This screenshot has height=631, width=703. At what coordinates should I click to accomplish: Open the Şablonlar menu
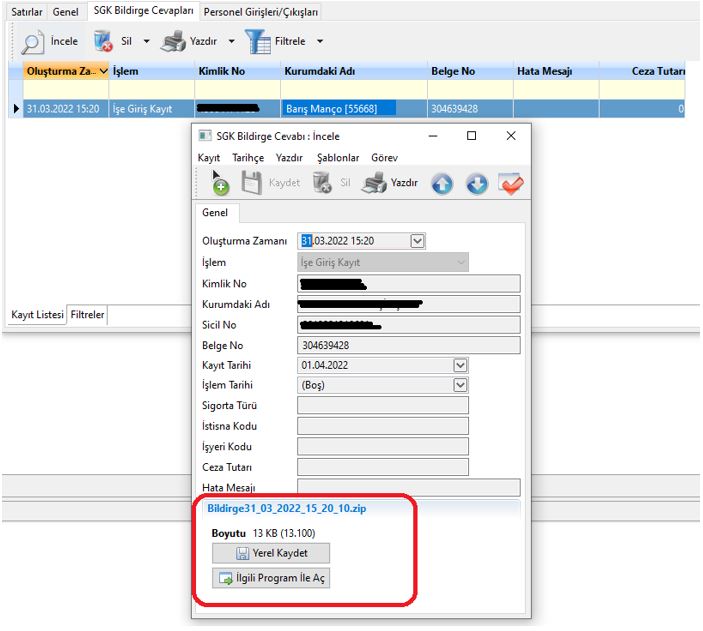pyautogui.click(x=338, y=158)
